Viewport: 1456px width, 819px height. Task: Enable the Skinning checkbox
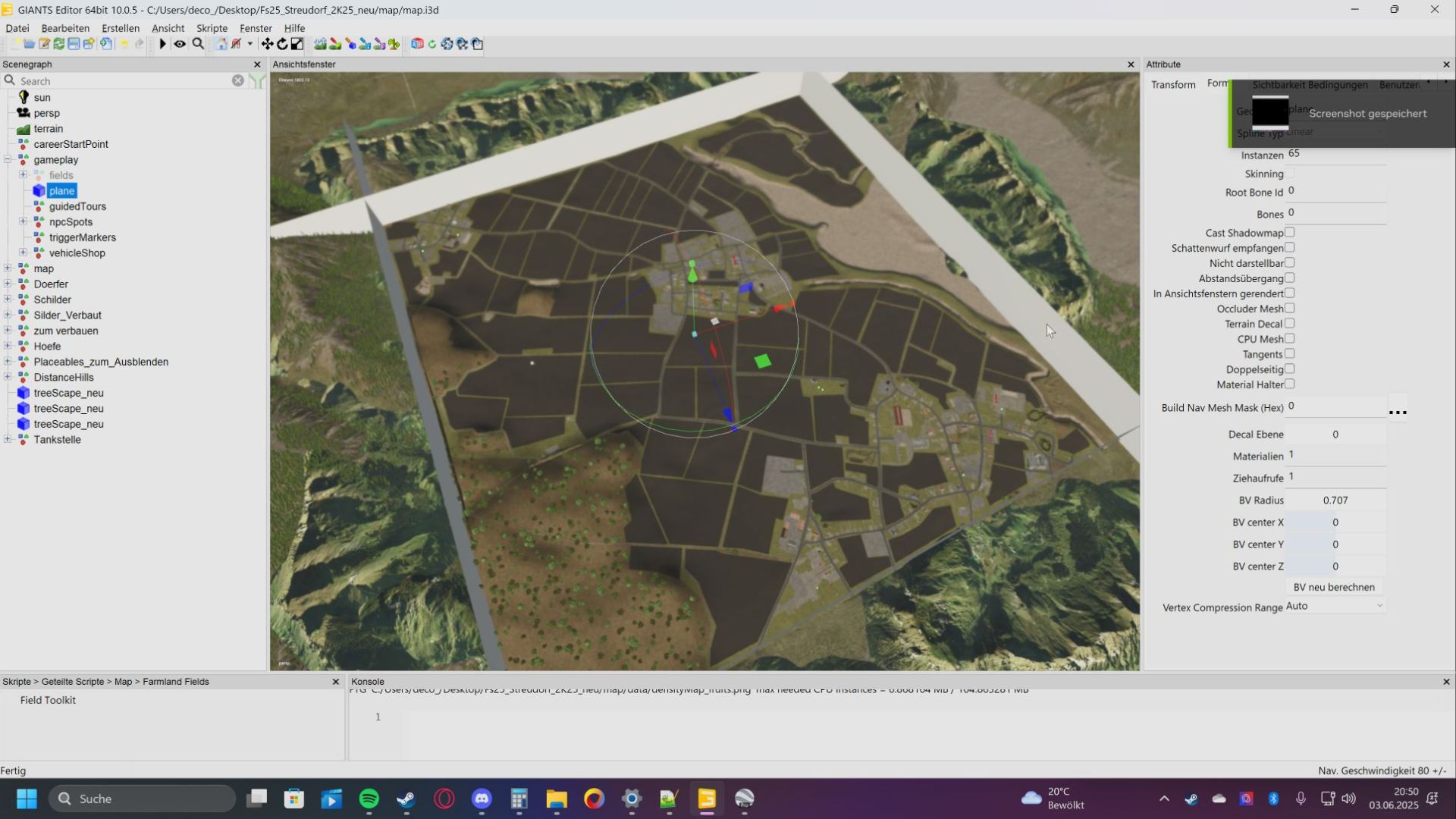click(x=1290, y=173)
